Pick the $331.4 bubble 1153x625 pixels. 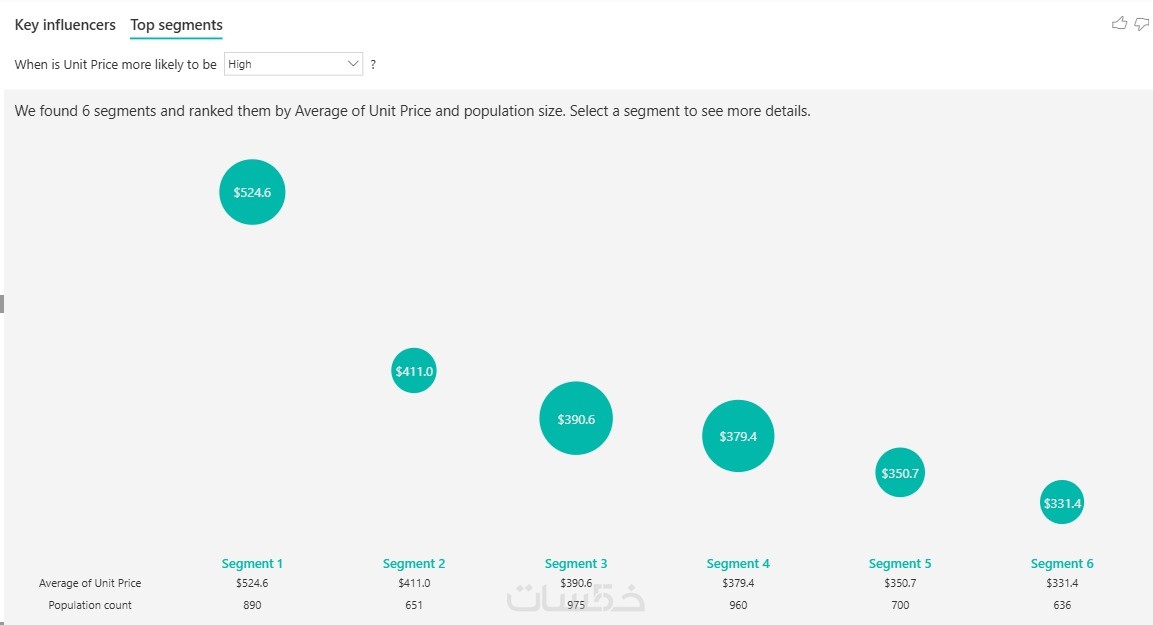point(1062,503)
